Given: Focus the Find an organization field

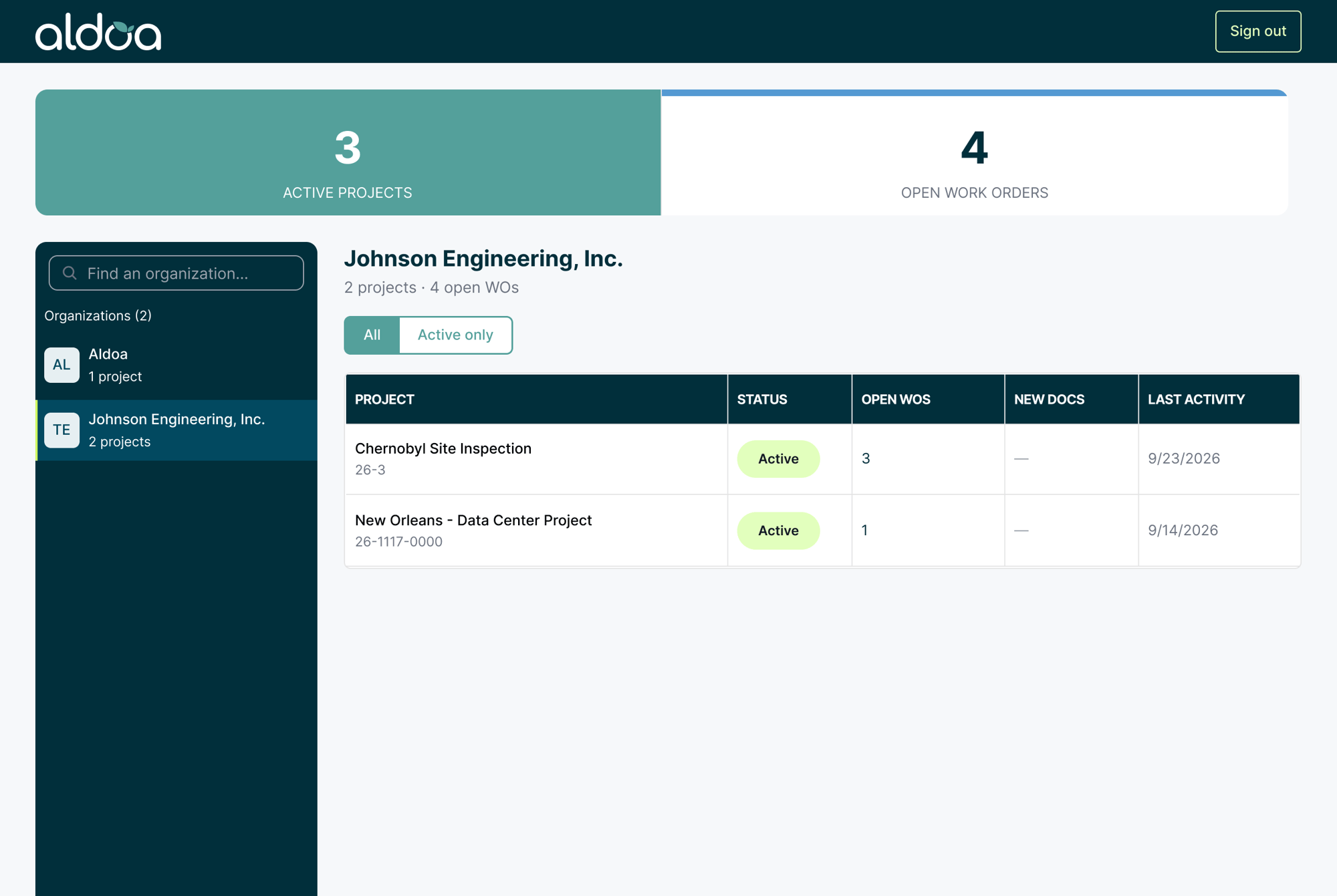Looking at the screenshot, I should point(176,273).
